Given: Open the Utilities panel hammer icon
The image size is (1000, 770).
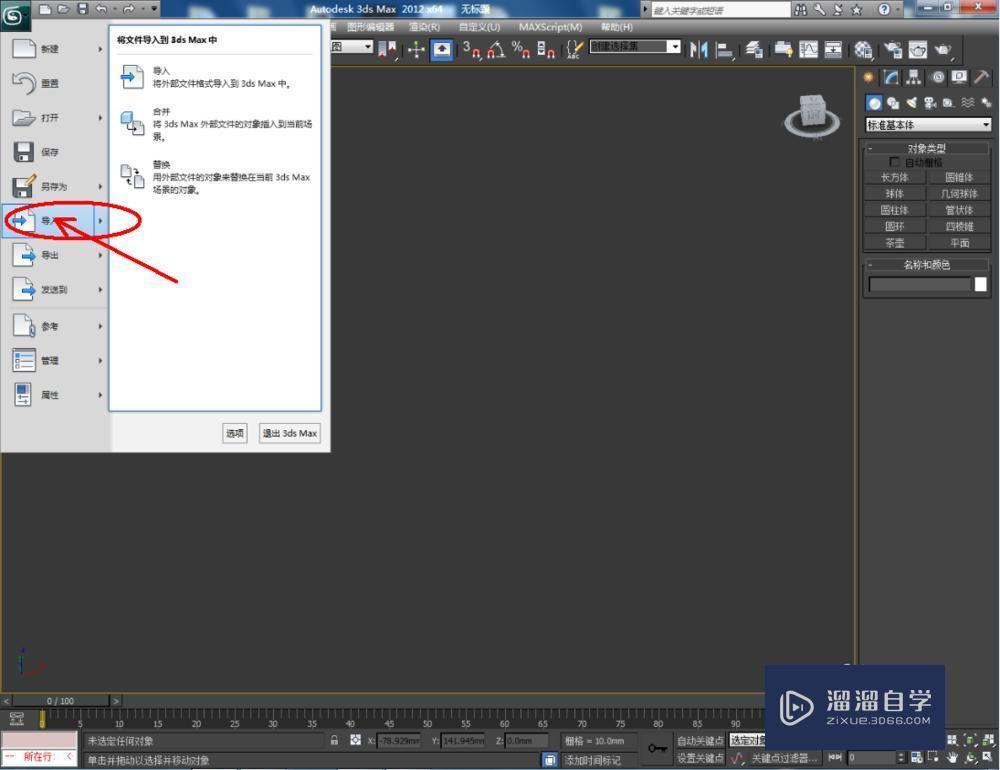Looking at the screenshot, I should click(983, 76).
